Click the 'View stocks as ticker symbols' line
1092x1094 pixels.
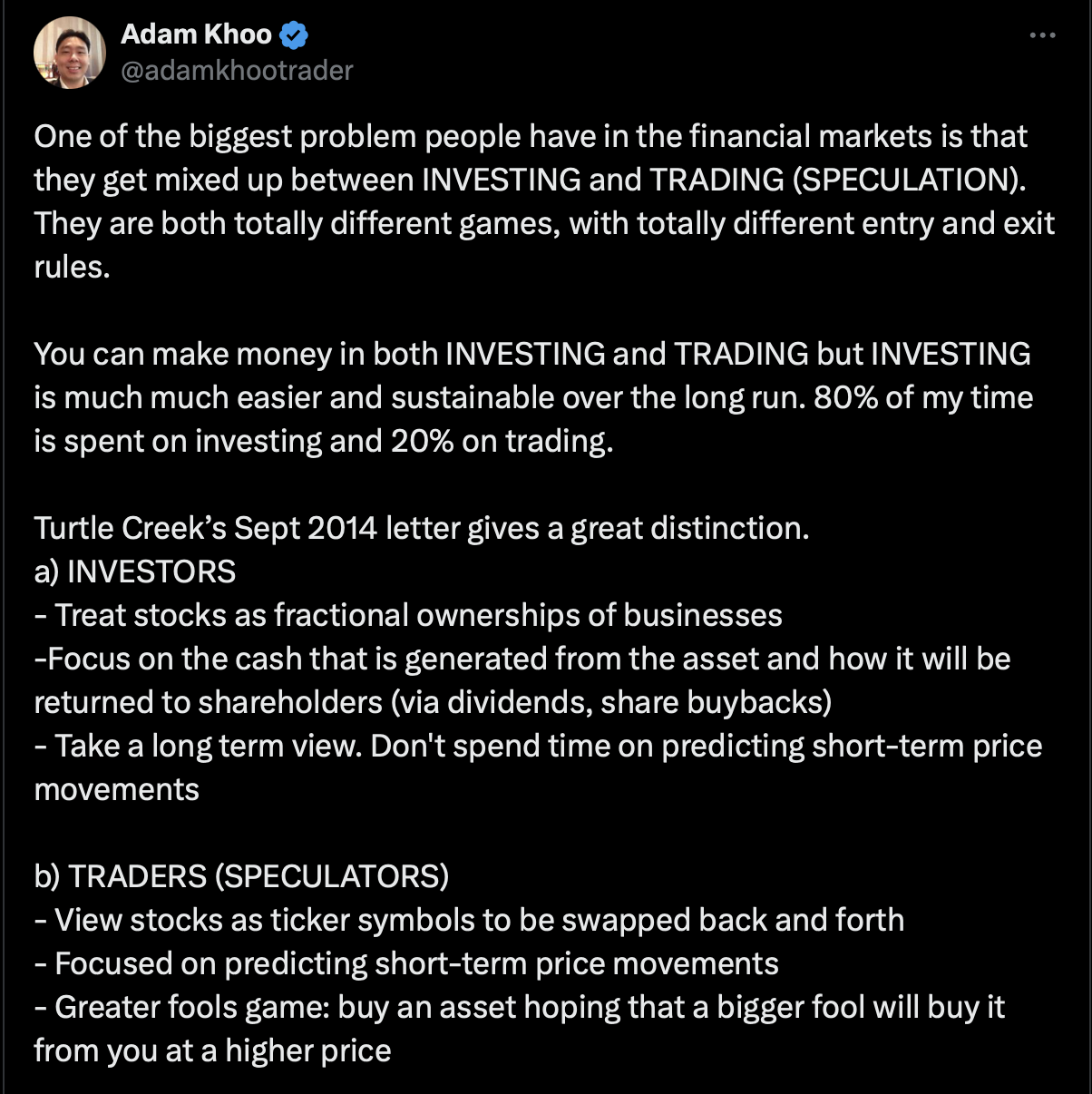(x=469, y=920)
